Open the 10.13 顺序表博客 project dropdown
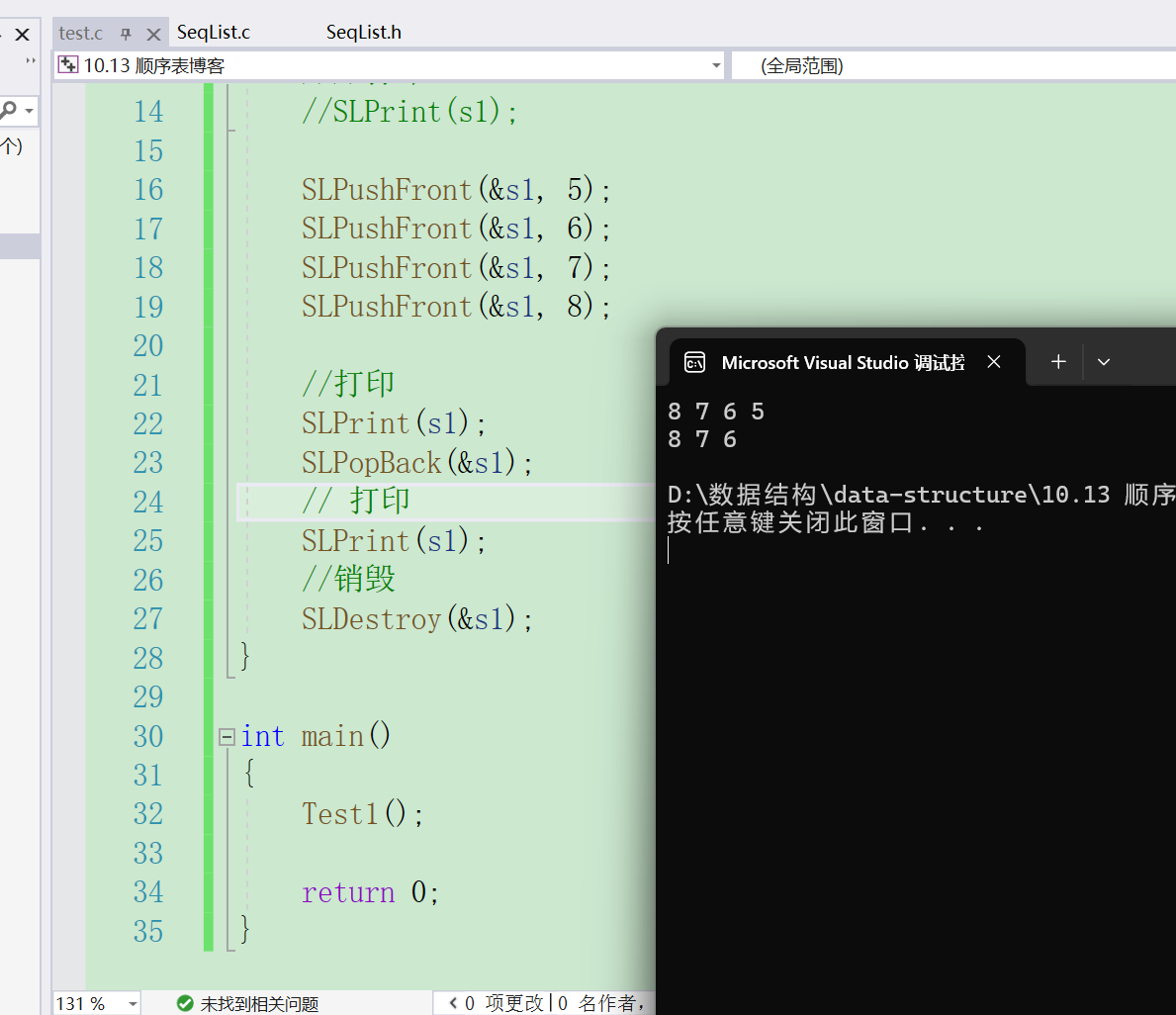The image size is (1176, 1015). point(715,66)
